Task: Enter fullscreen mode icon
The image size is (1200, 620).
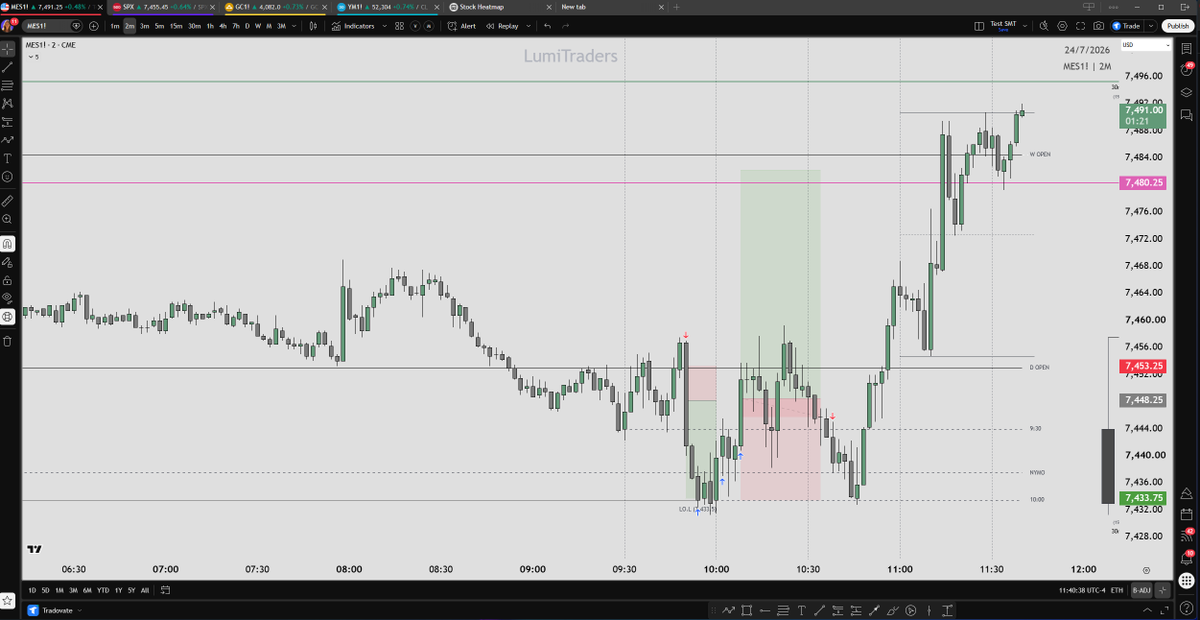Action: (x=1081, y=26)
